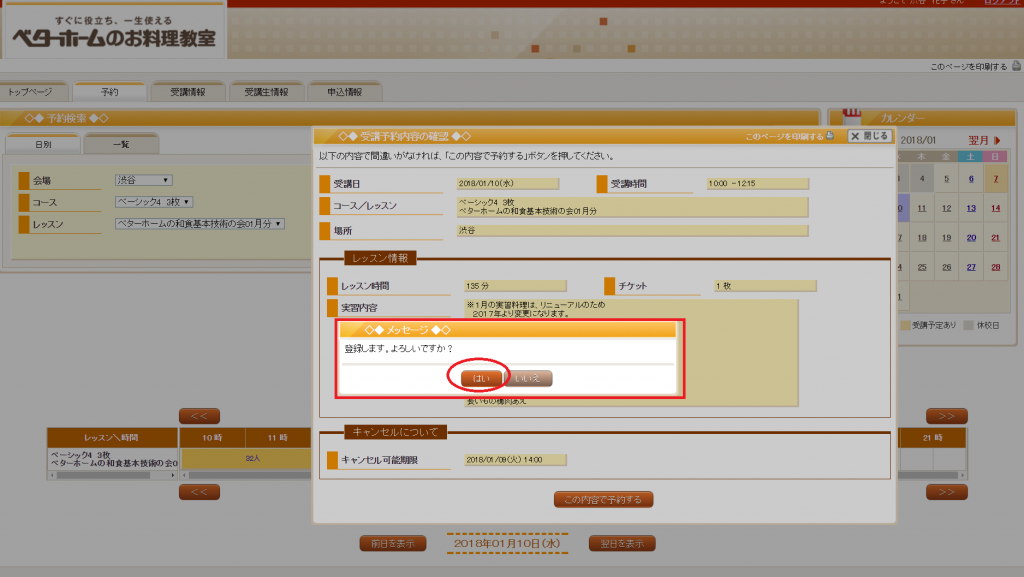This screenshot has width=1024, height=577.
Task: Select calendar date 6
Action: click(x=971, y=179)
